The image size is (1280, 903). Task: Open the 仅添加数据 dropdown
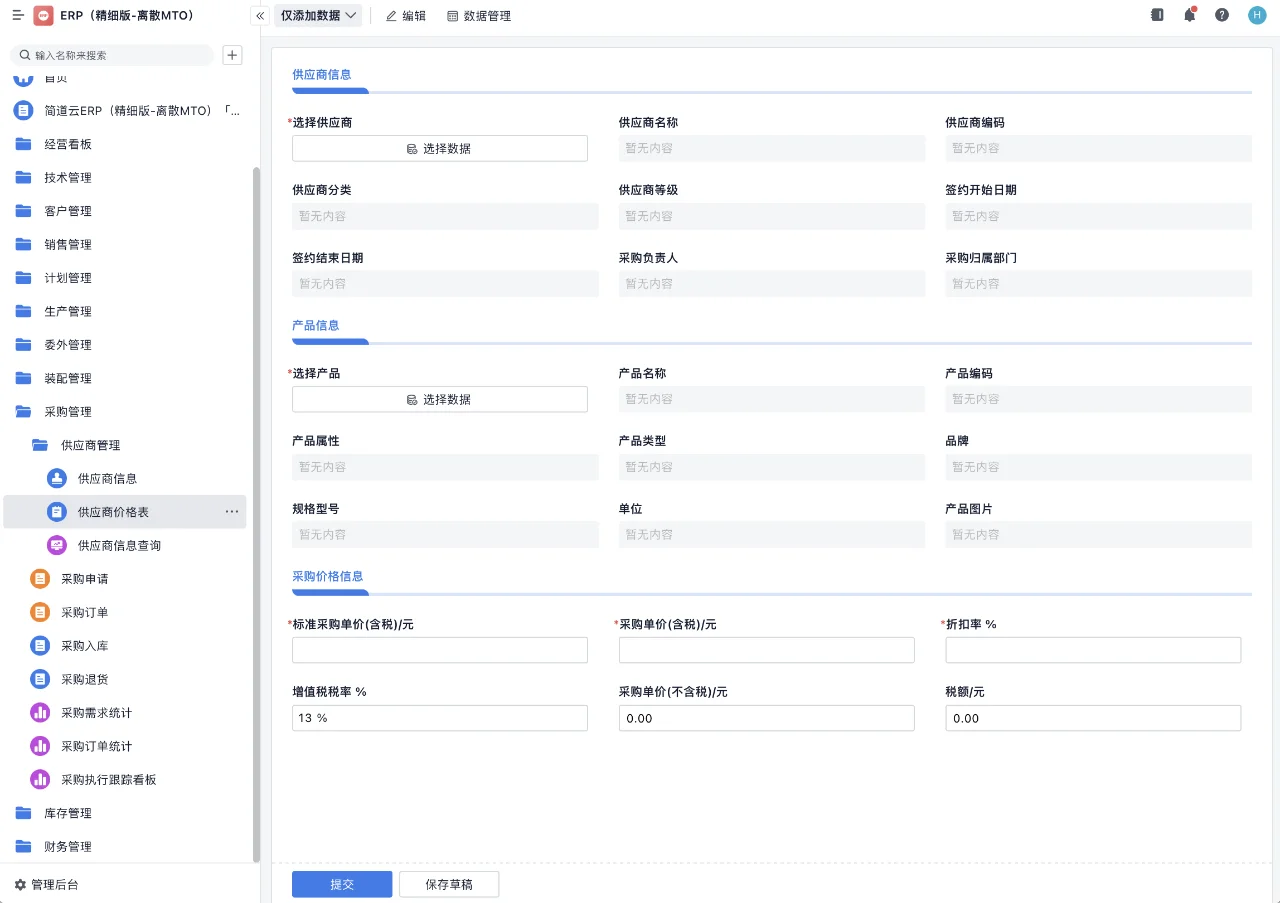point(317,15)
